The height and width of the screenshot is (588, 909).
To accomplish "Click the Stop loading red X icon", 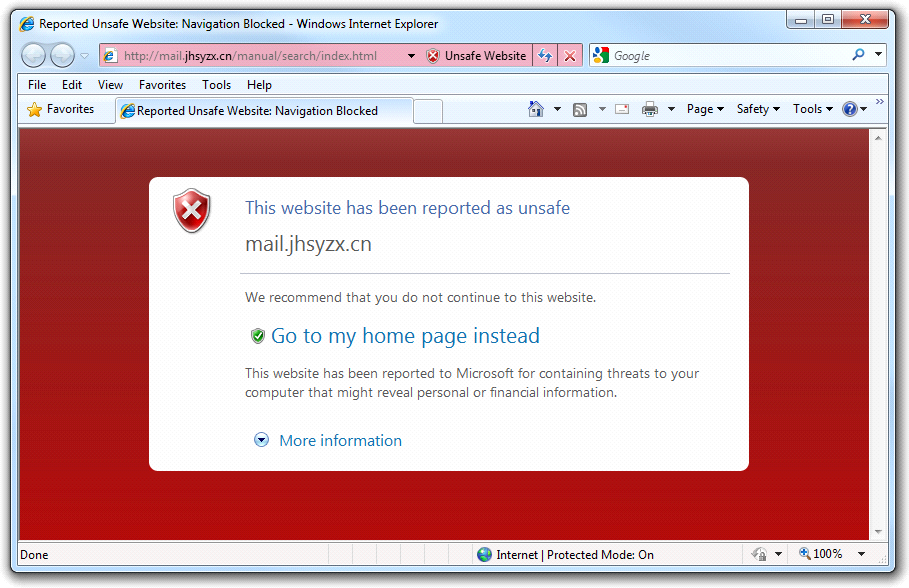I will [570, 56].
